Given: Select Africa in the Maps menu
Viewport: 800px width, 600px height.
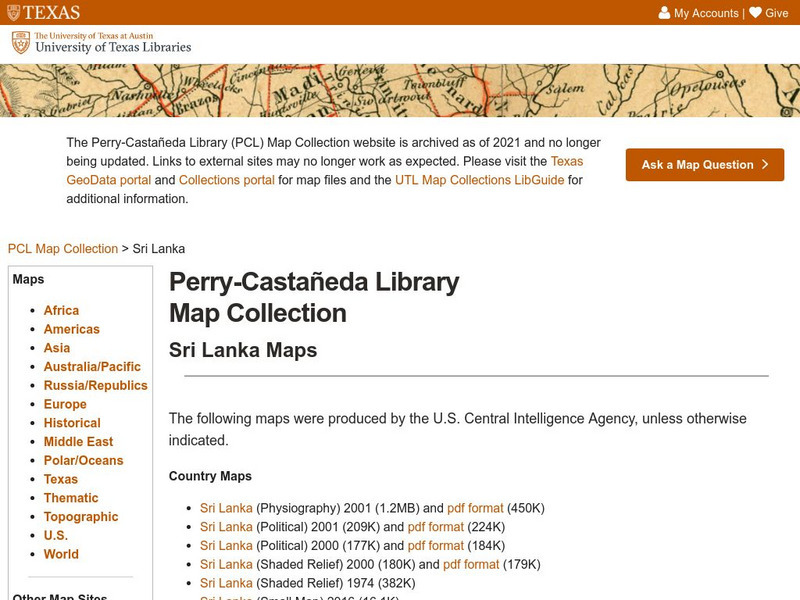Looking at the screenshot, I should pyautogui.click(x=61, y=310).
